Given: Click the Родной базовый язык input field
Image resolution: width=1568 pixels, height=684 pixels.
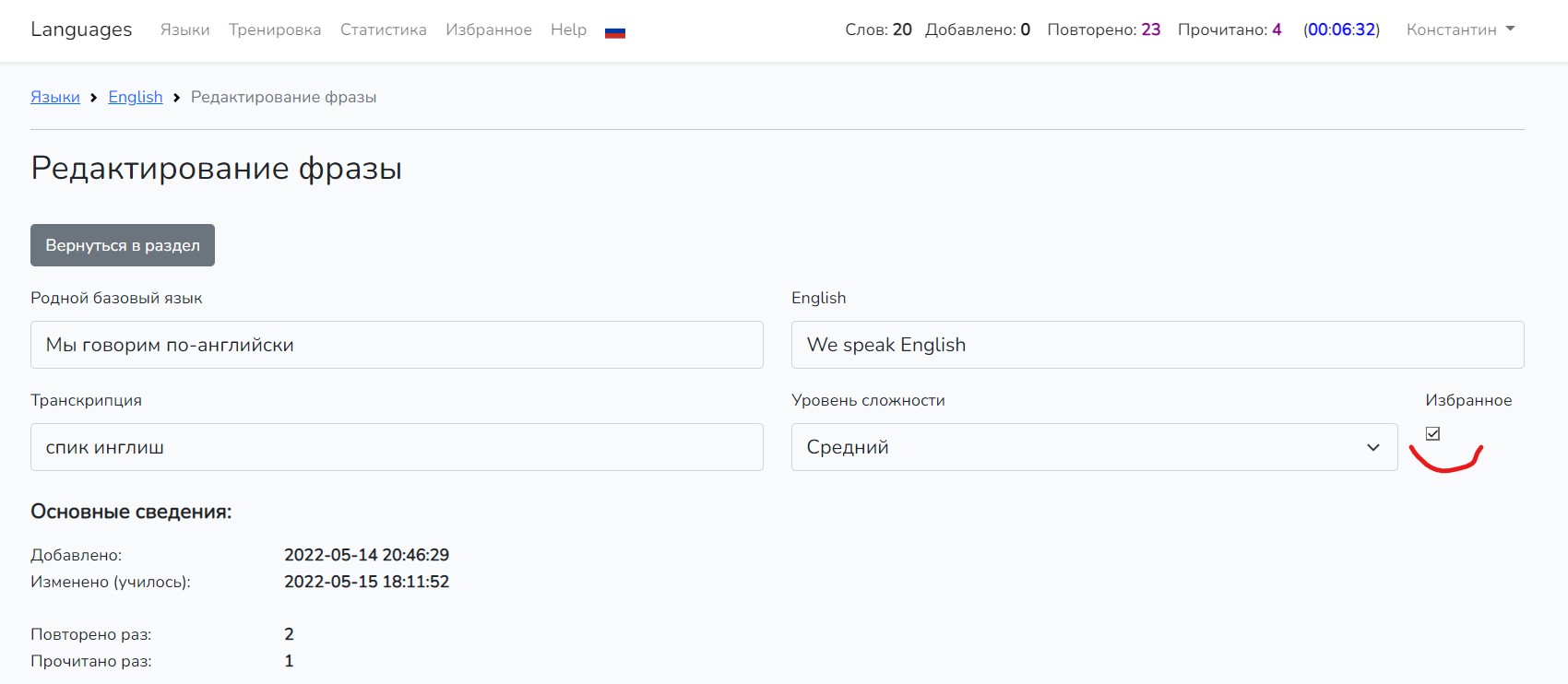Looking at the screenshot, I should pos(397,345).
